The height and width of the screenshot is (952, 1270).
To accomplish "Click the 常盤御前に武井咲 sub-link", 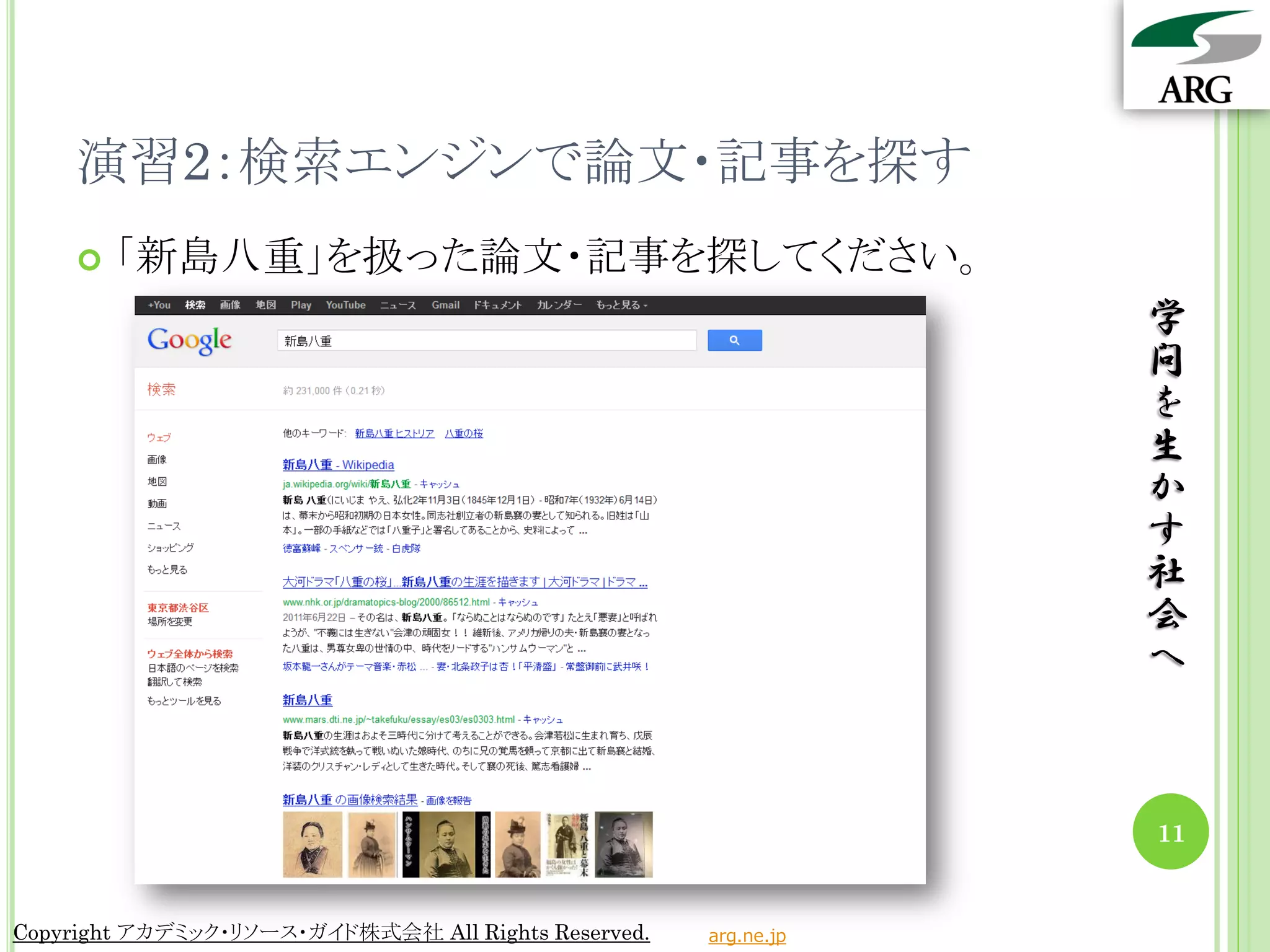I will point(607,667).
